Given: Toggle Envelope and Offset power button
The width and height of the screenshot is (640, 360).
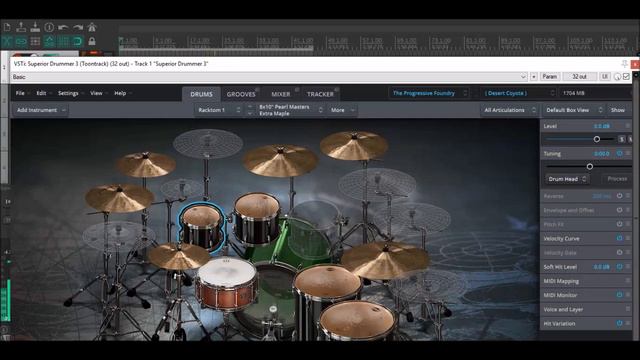Looking at the screenshot, I should tap(619, 210).
